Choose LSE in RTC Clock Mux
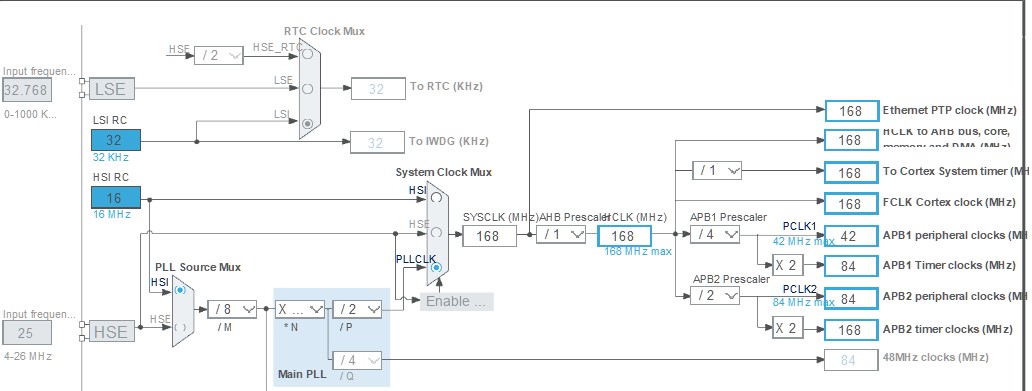The width and height of the screenshot is (1032, 391). pos(307,88)
